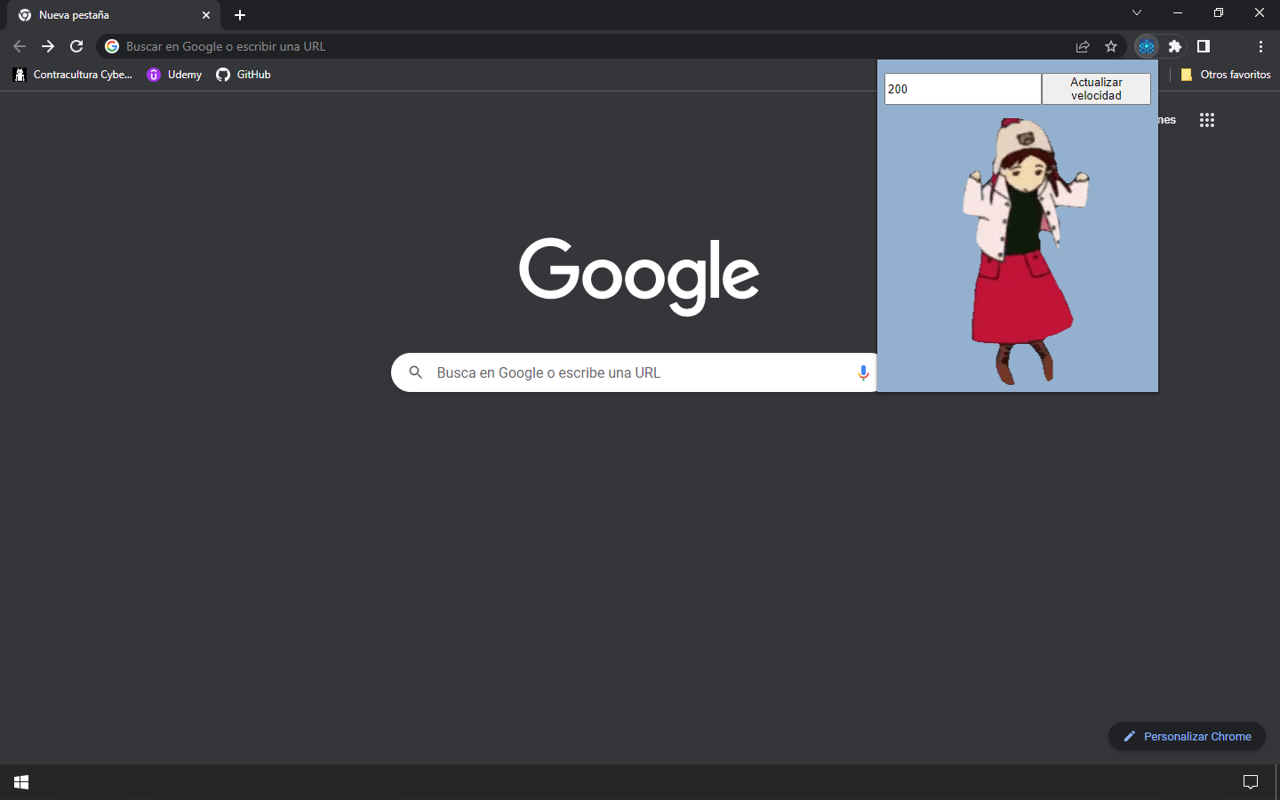Click the Actualizar velocidad button
The image size is (1280, 800).
point(1096,89)
